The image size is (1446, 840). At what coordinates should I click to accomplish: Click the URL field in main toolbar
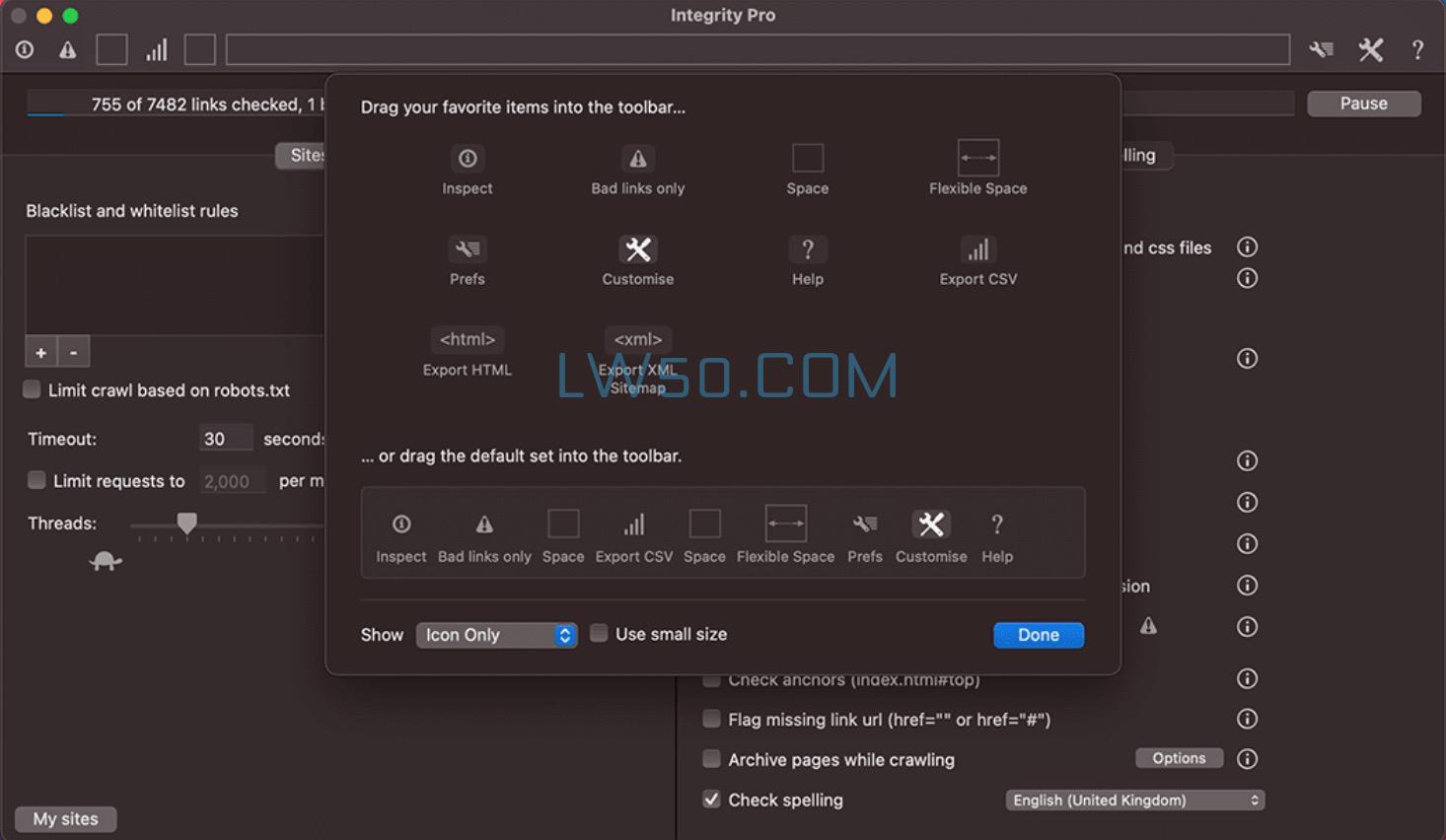pyautogui.click(x=758, y=49)
